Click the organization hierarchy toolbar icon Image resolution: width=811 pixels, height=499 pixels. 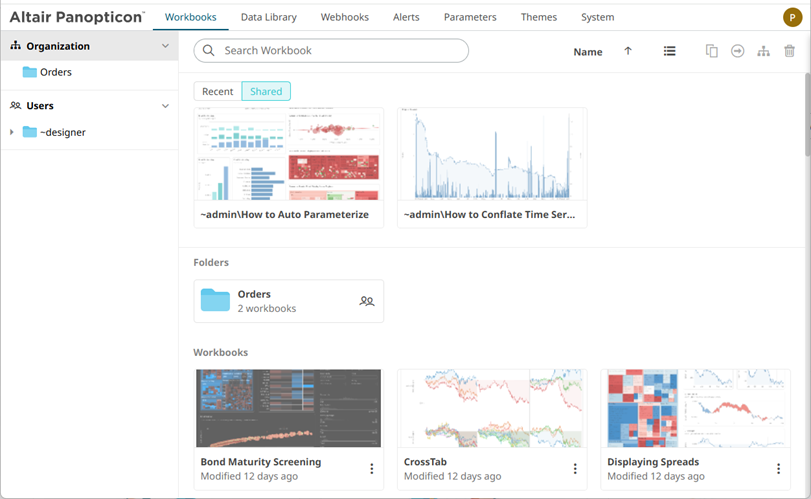(763, 51)
